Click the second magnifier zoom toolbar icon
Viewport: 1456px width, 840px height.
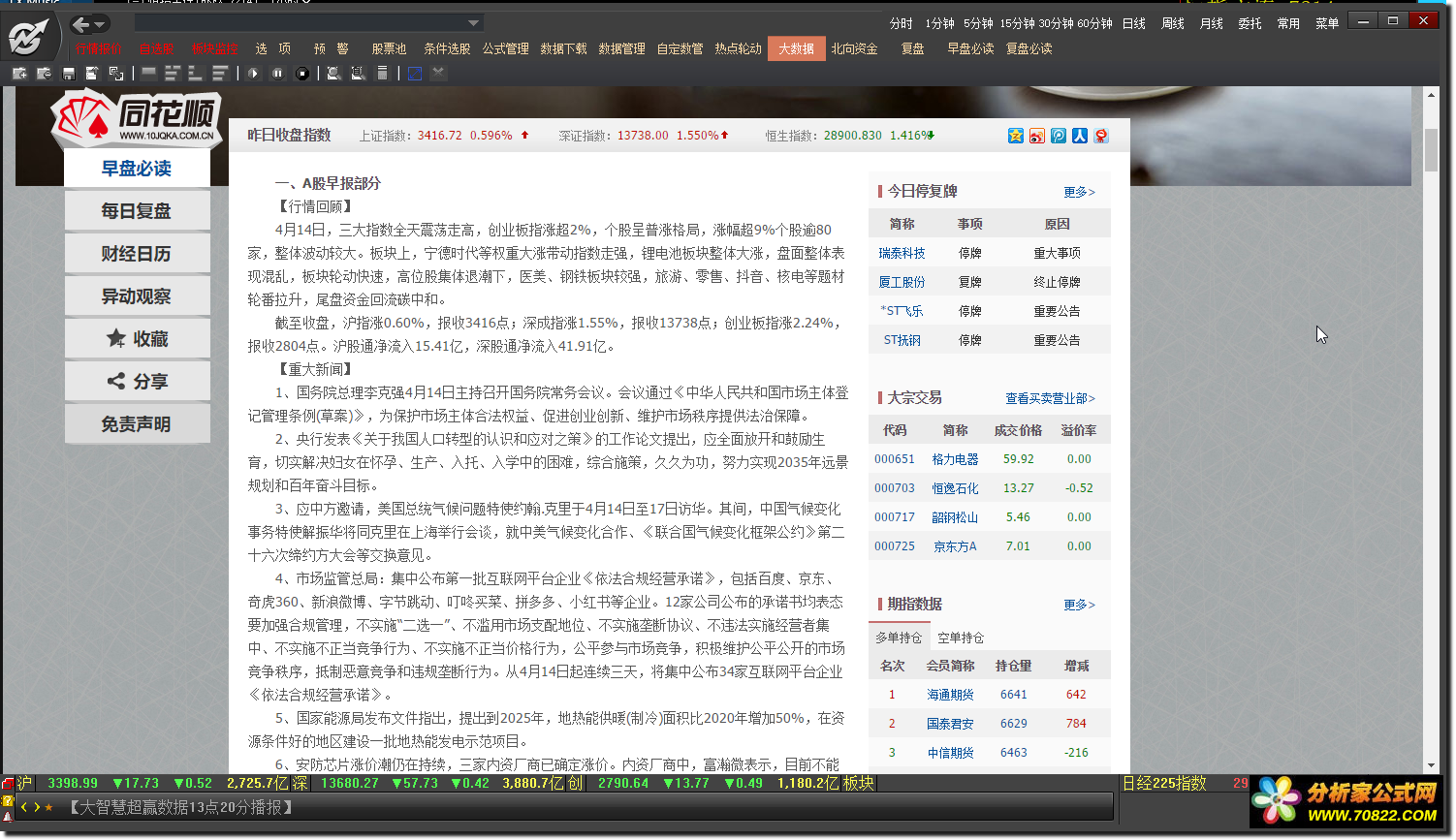[x=358, y=73]
